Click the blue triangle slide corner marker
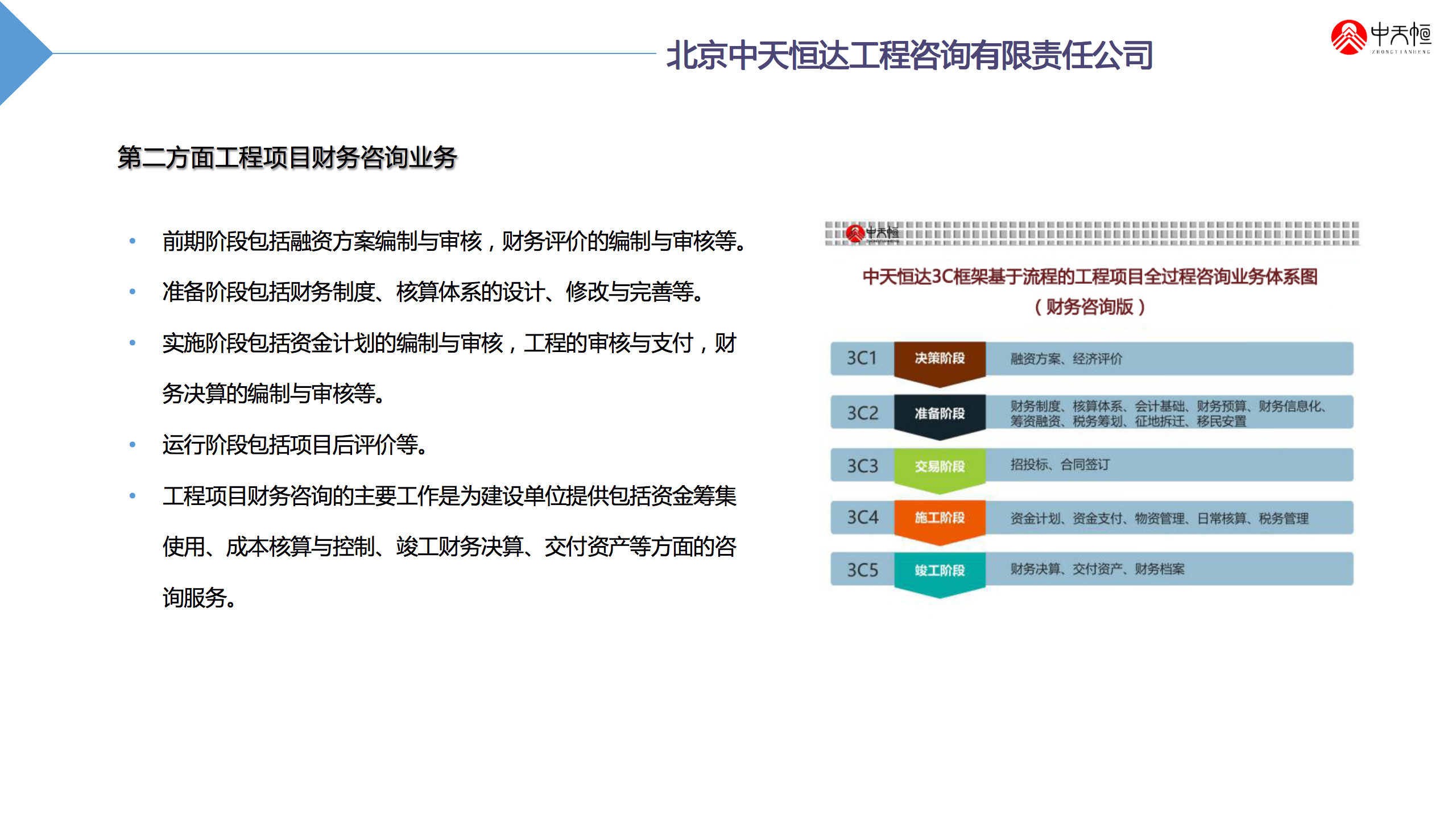Viewport: 1456px width, 819px height. 26,53
